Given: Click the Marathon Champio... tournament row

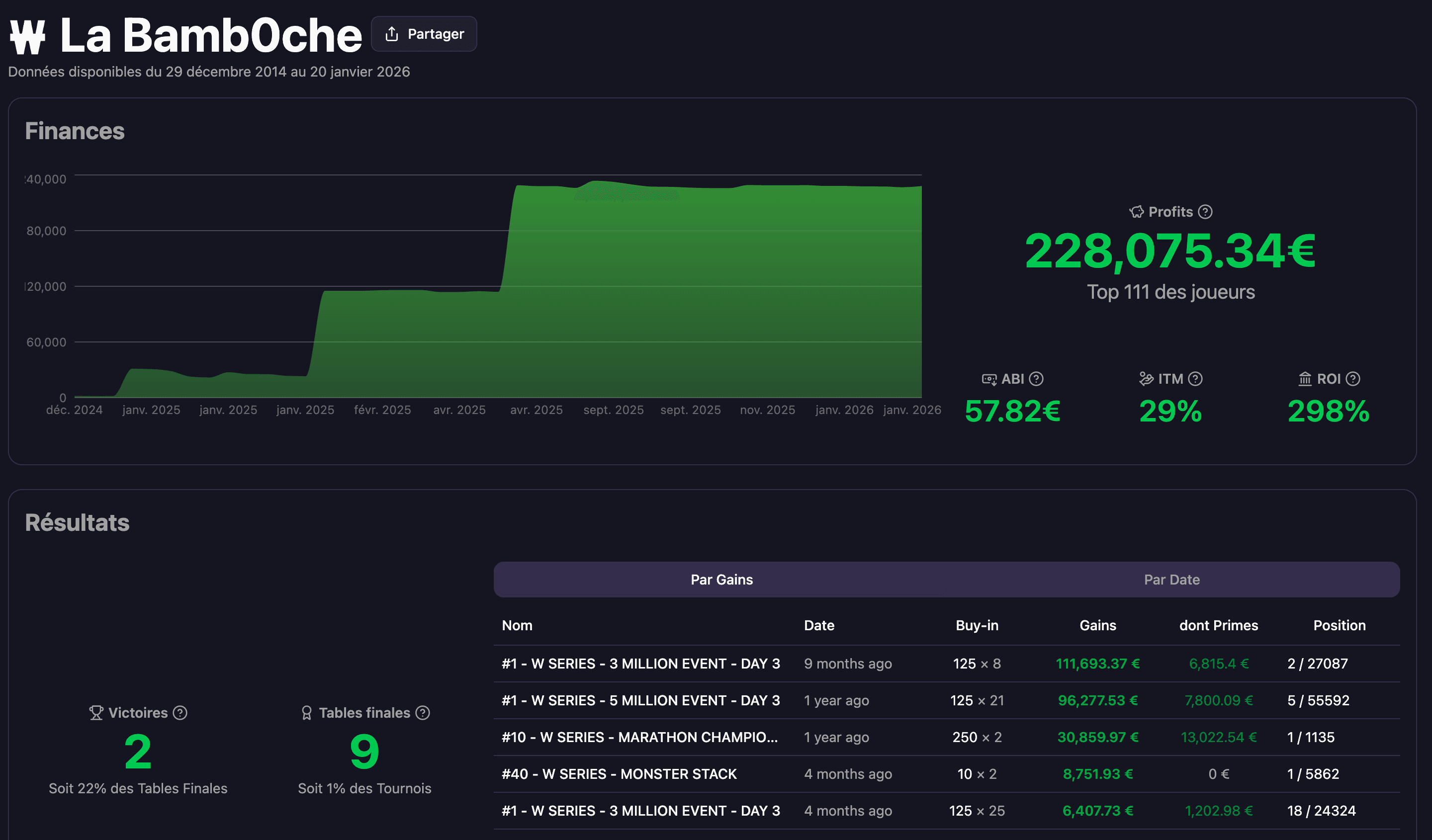Looking at the screenshot, I should coord(639,737).
